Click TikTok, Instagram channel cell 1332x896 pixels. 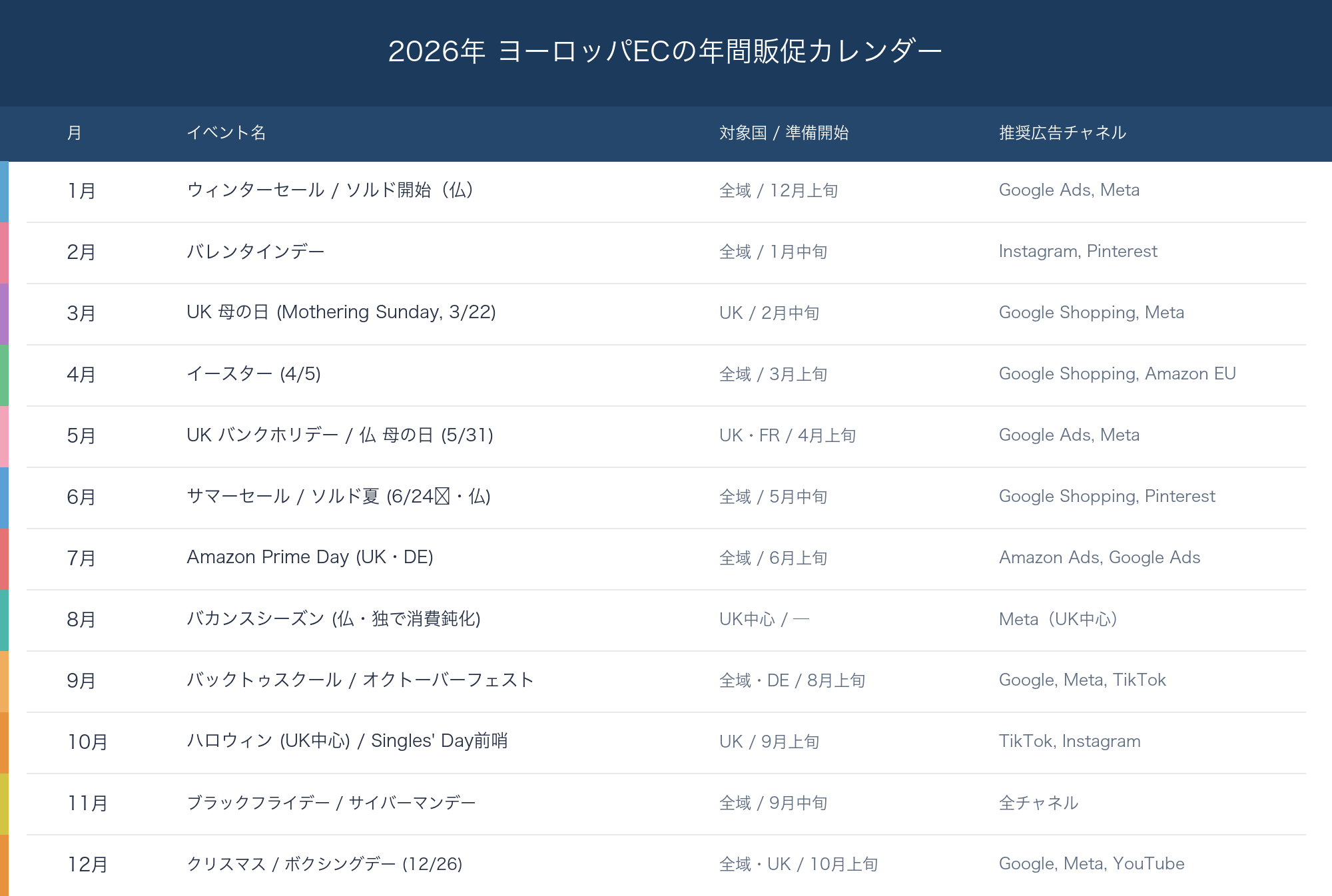click(x=1070, y=742)
